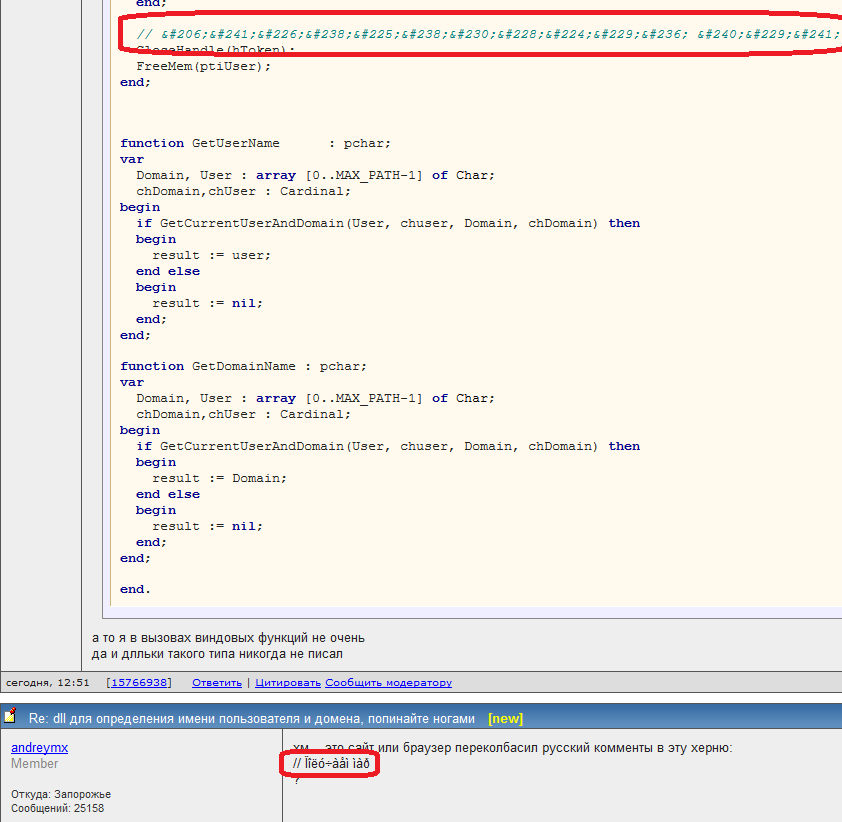Click the yellow [new] marker
Viewport: 842px width, 822px height.
click(x=505, y=718)
